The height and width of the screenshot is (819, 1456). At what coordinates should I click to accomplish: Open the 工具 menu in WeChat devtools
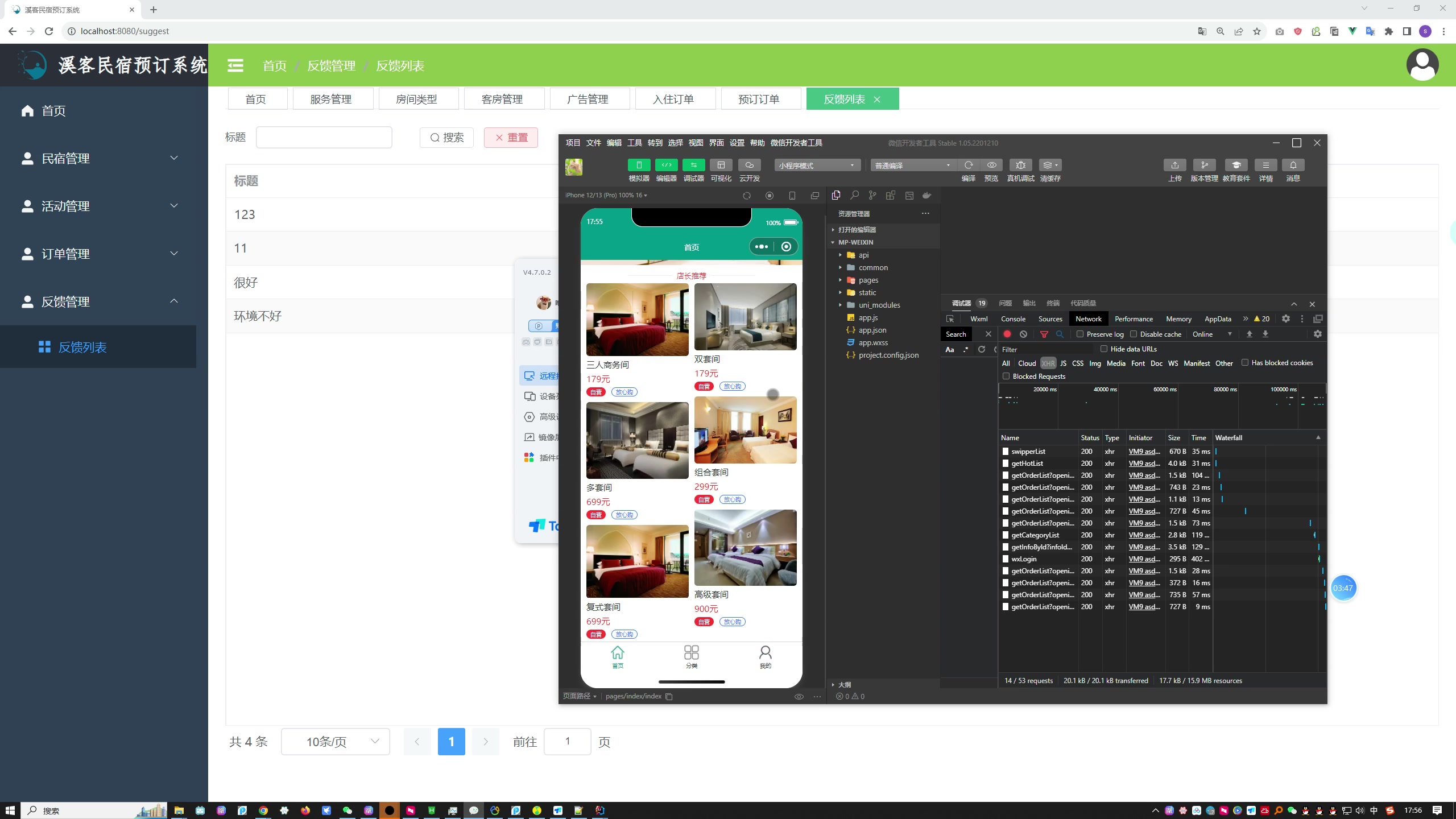[634, 143]
